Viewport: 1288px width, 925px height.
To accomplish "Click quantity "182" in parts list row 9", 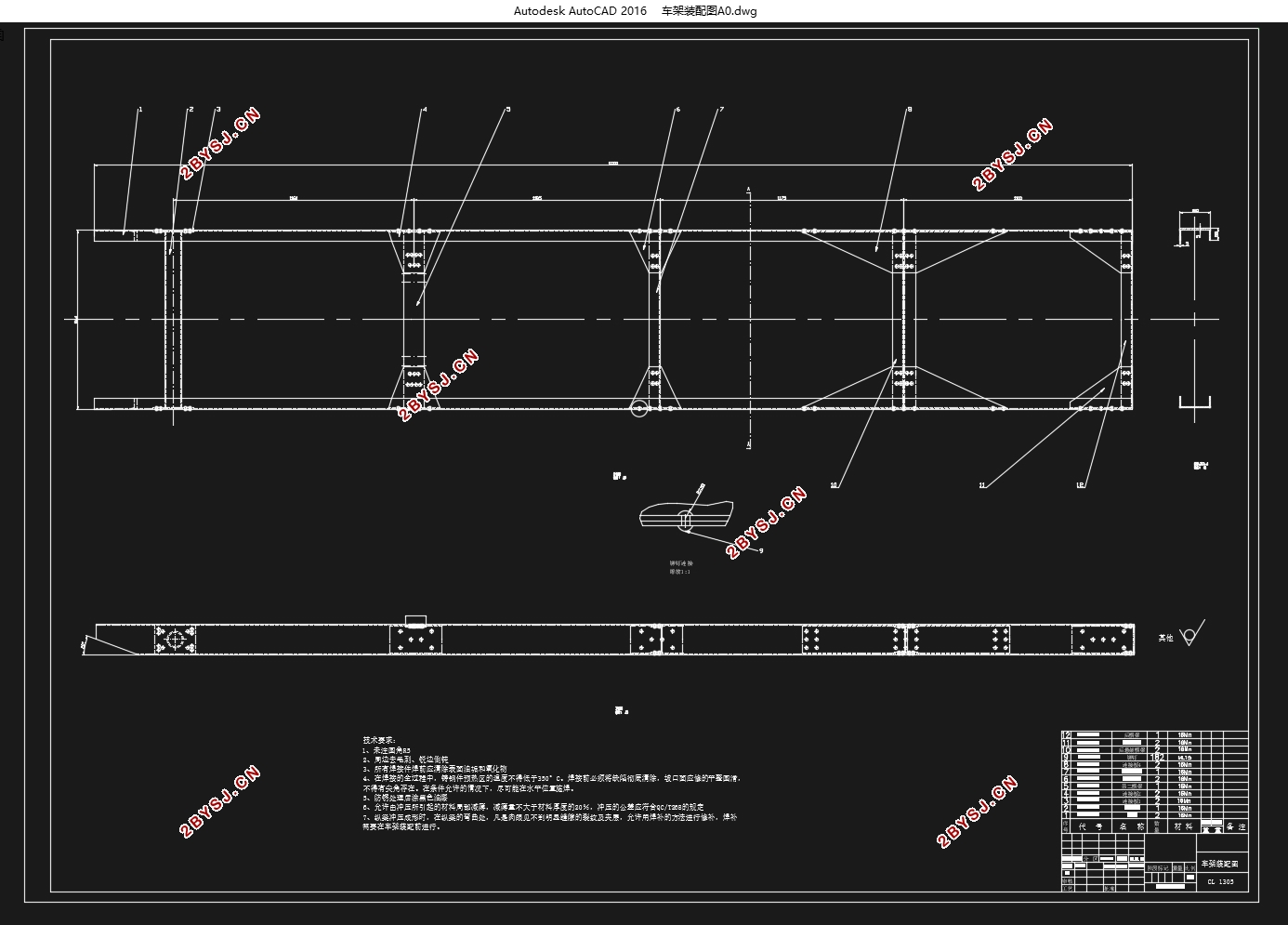I will pos(1157,758).
